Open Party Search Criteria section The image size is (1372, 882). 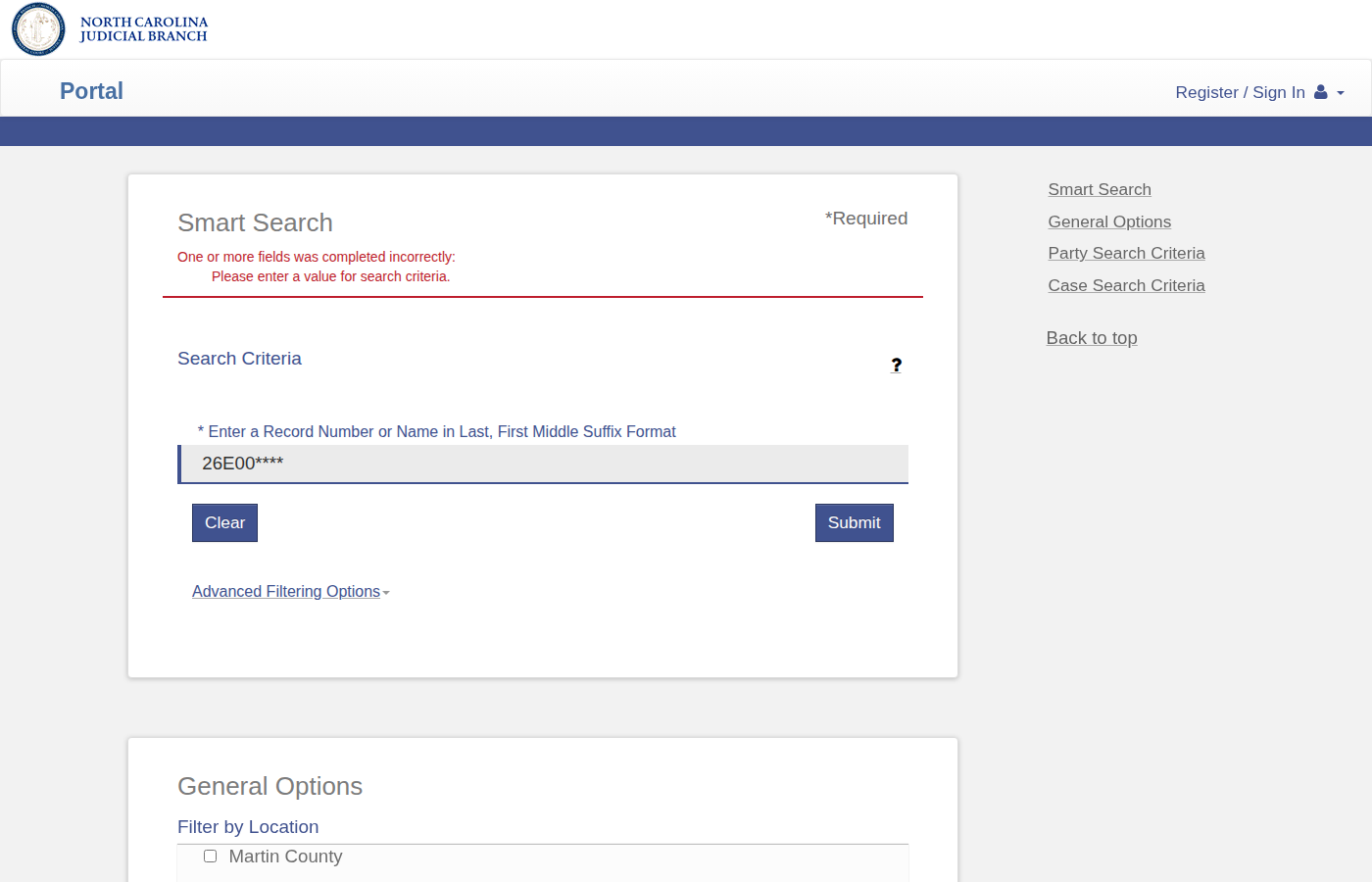click(1126, 253)
